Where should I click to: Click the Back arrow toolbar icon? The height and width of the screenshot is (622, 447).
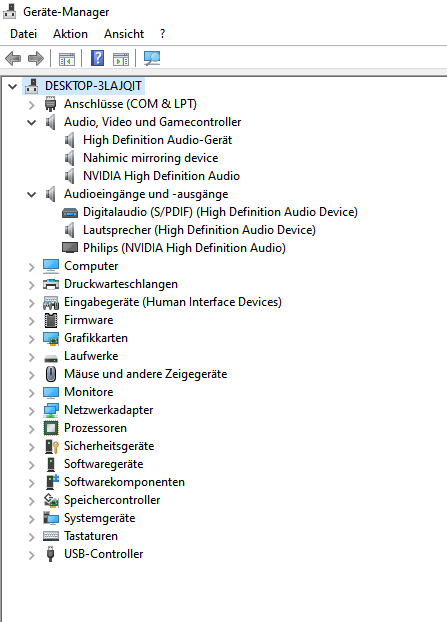tap(13, 59)
